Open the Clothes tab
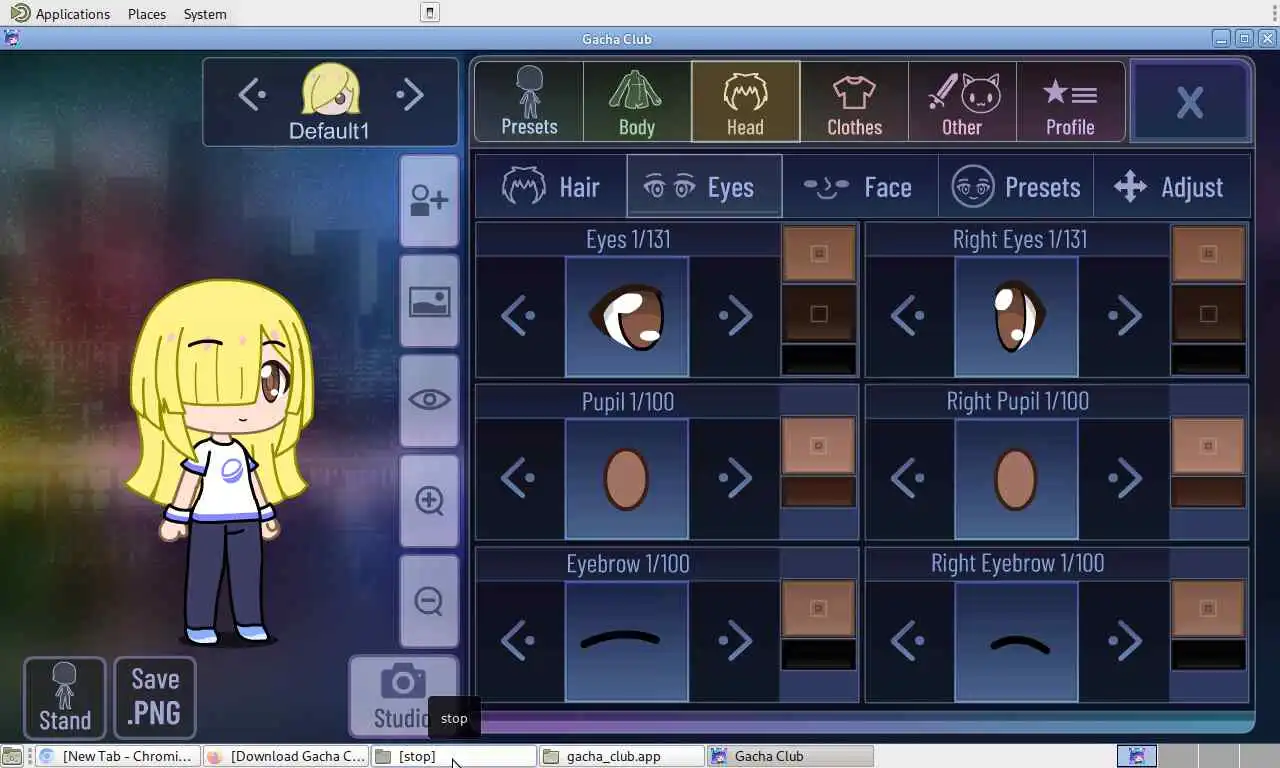This screenshot has height=768, width=1280. point(854,101)
